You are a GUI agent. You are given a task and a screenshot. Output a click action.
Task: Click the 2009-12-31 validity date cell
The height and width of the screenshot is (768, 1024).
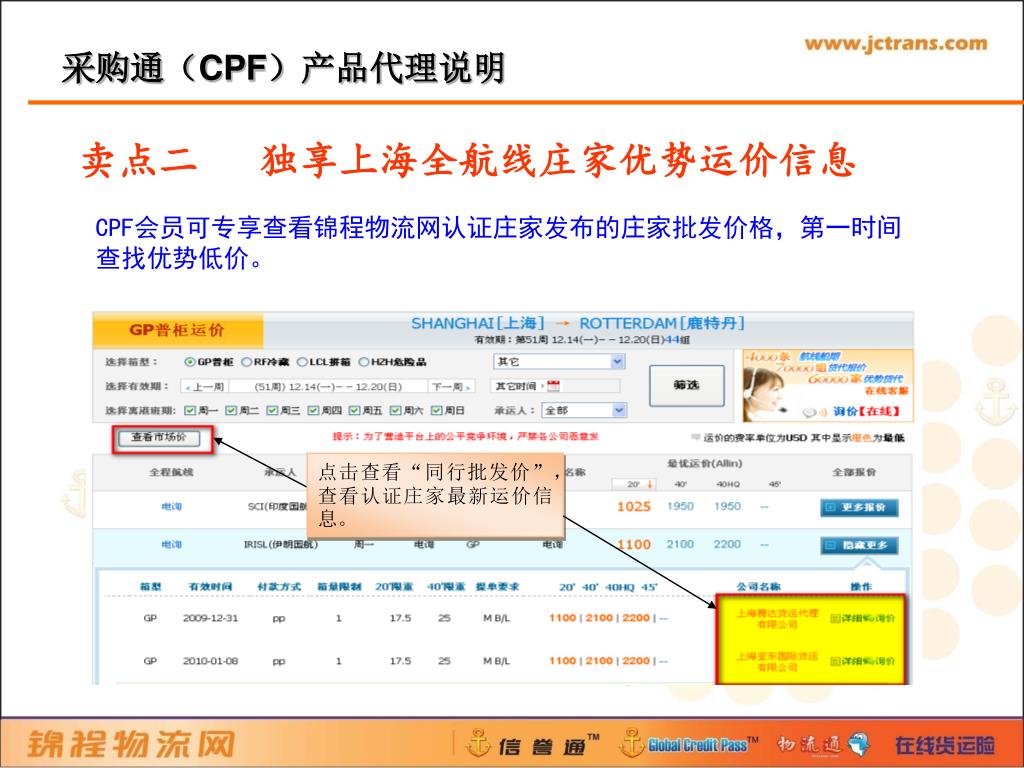[210, 618]
